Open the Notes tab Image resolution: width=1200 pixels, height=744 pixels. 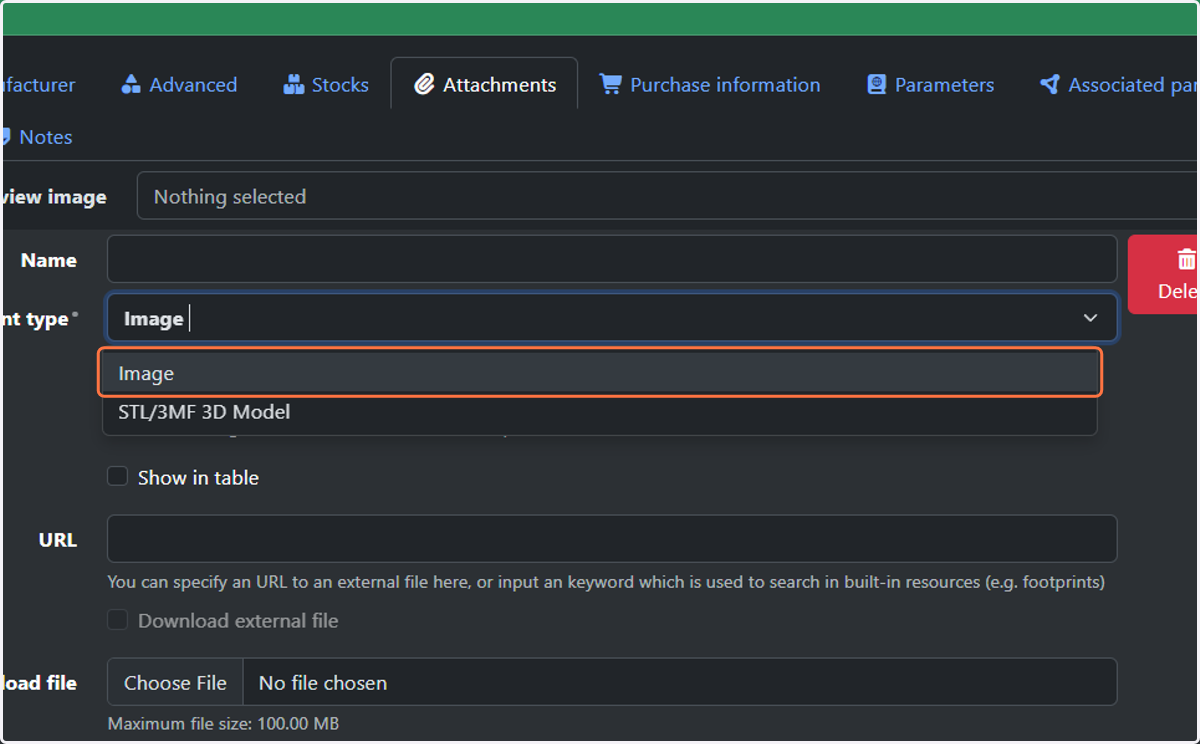(36, 137)
